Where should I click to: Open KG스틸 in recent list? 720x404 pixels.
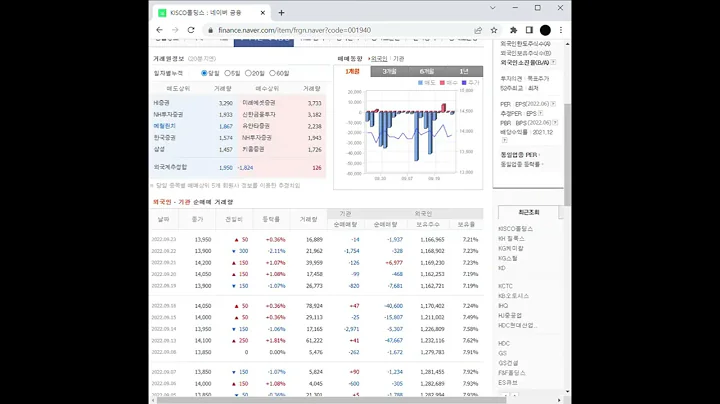pos(507,258)
